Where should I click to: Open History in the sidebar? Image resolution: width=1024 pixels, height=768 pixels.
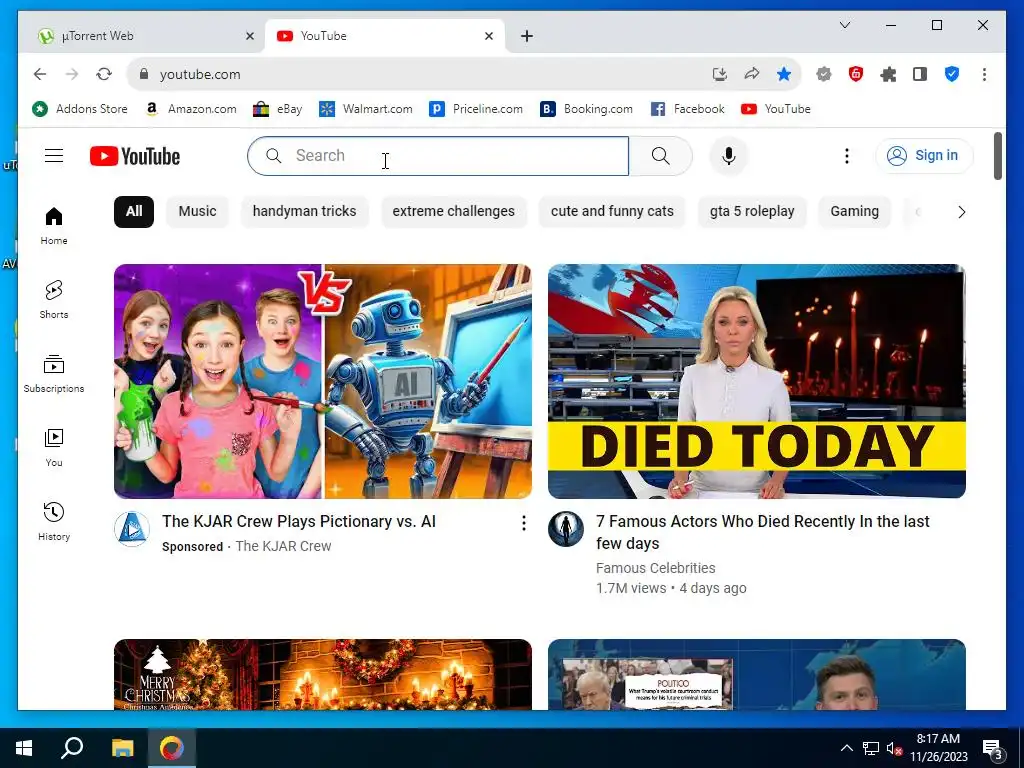click(x=54, y=521)
